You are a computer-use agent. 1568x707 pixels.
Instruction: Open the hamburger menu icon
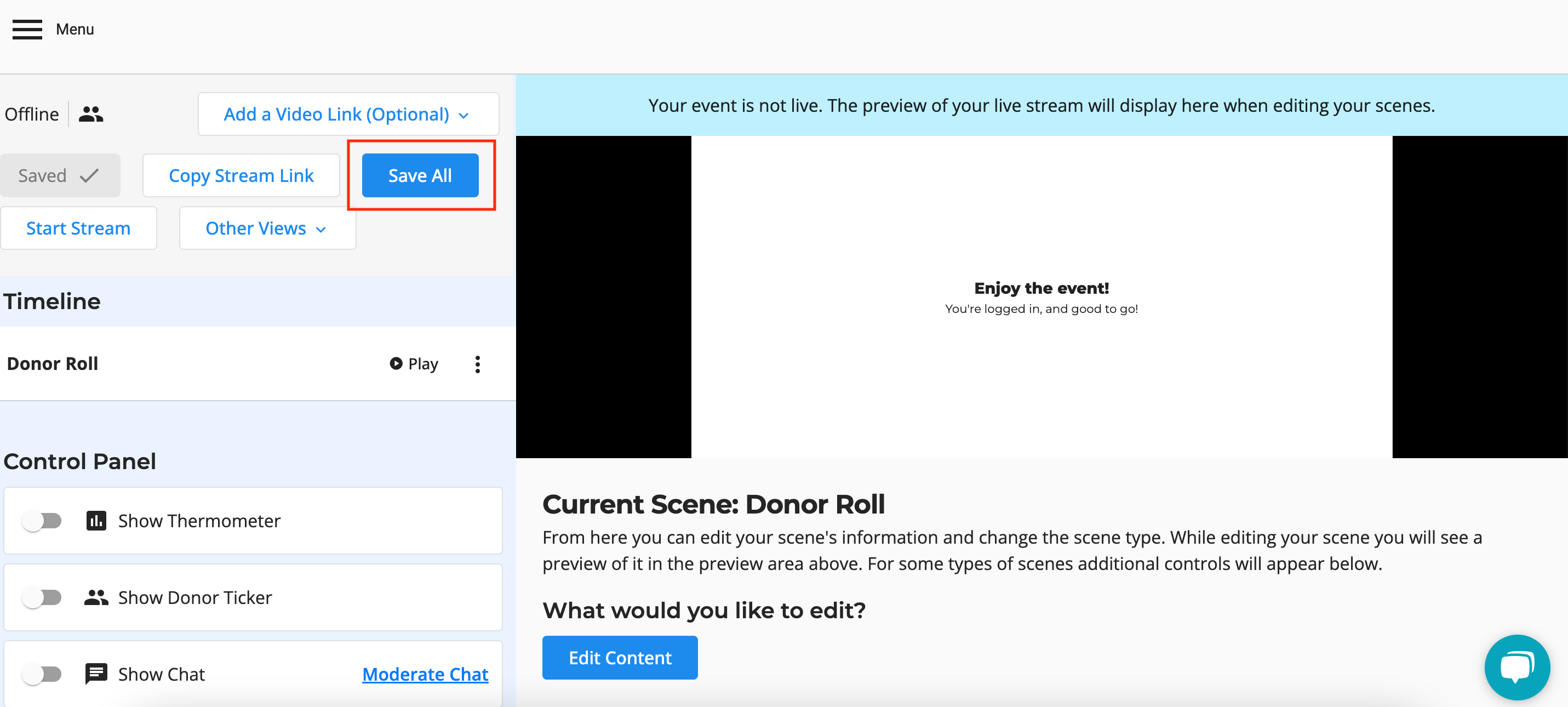[x=27, y=29]
